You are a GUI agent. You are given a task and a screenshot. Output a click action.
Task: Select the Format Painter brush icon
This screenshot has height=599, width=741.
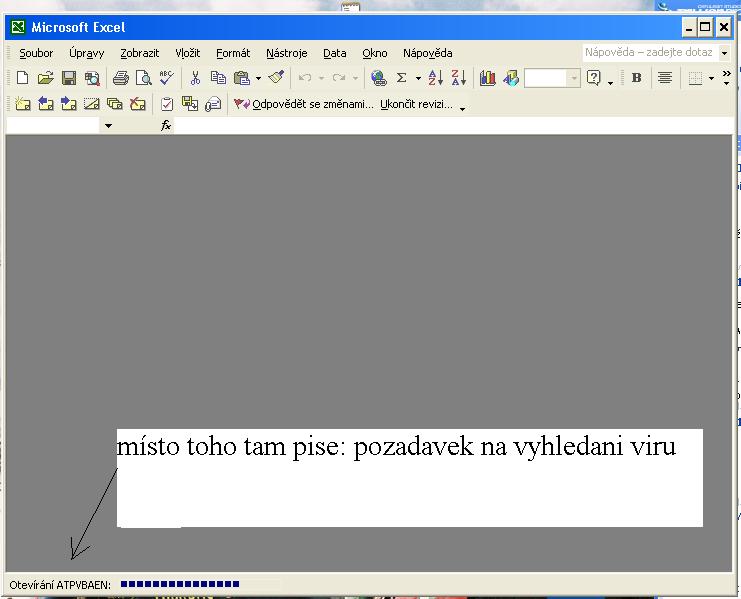277,78
